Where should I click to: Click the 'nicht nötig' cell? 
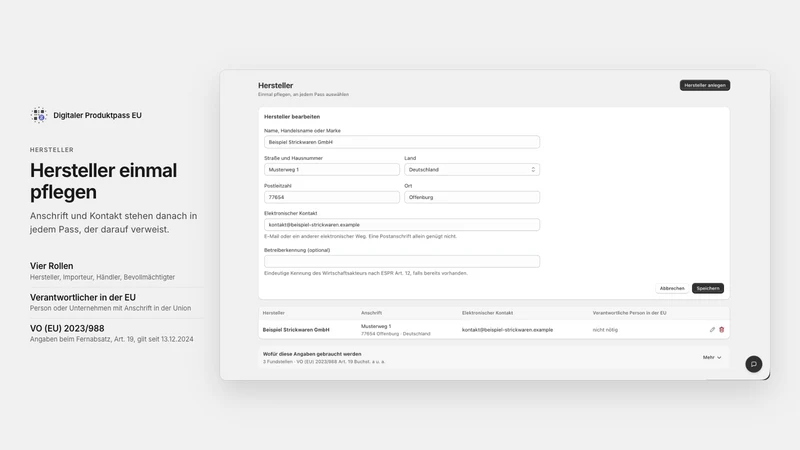point(605,330)
